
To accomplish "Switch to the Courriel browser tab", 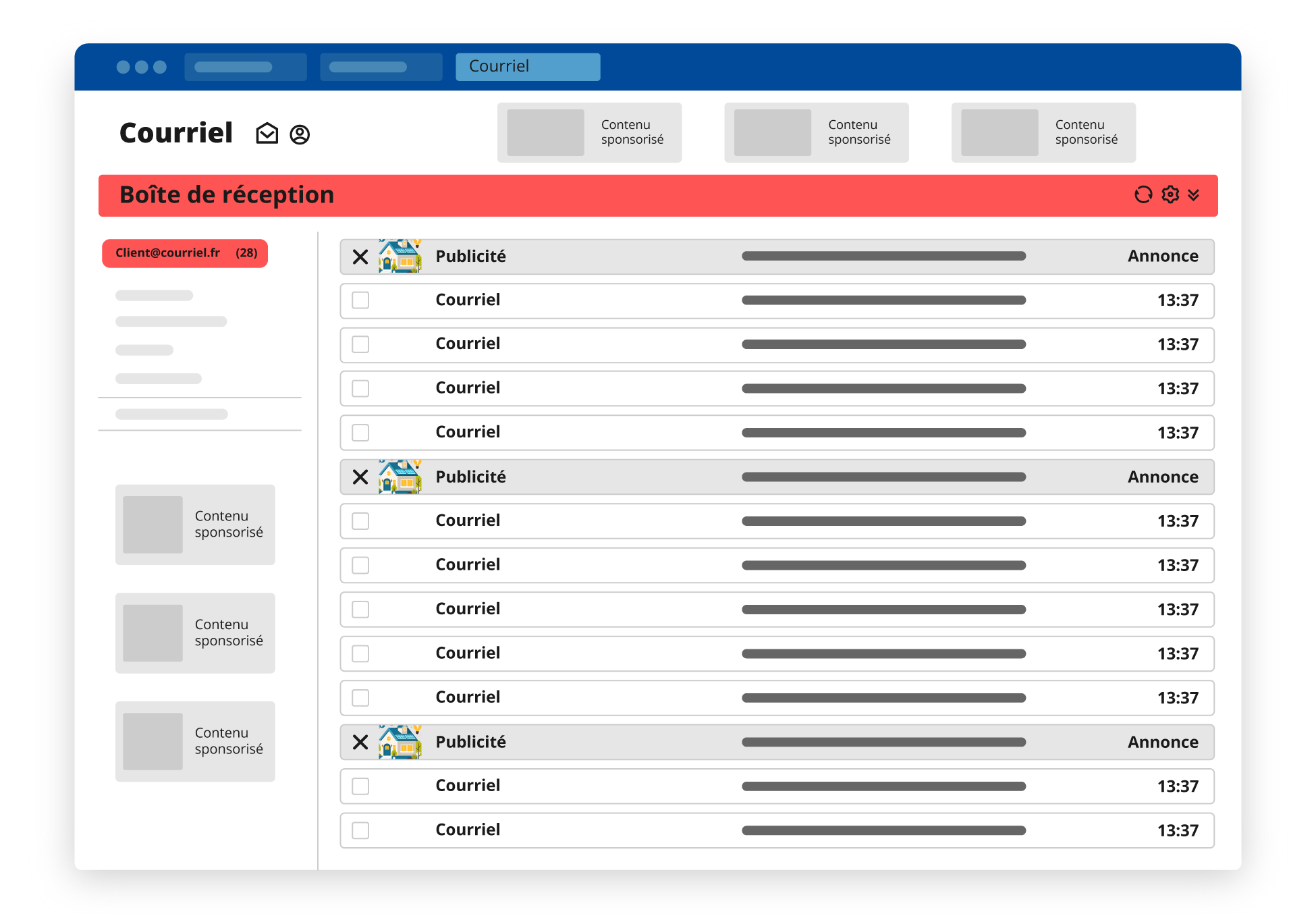I will tap(527, 67).
